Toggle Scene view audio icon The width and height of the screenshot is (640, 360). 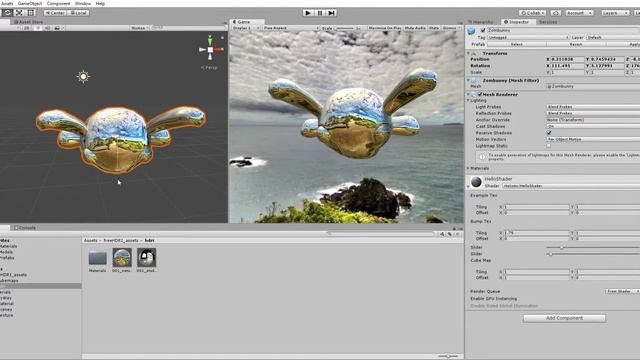point(47,28)
